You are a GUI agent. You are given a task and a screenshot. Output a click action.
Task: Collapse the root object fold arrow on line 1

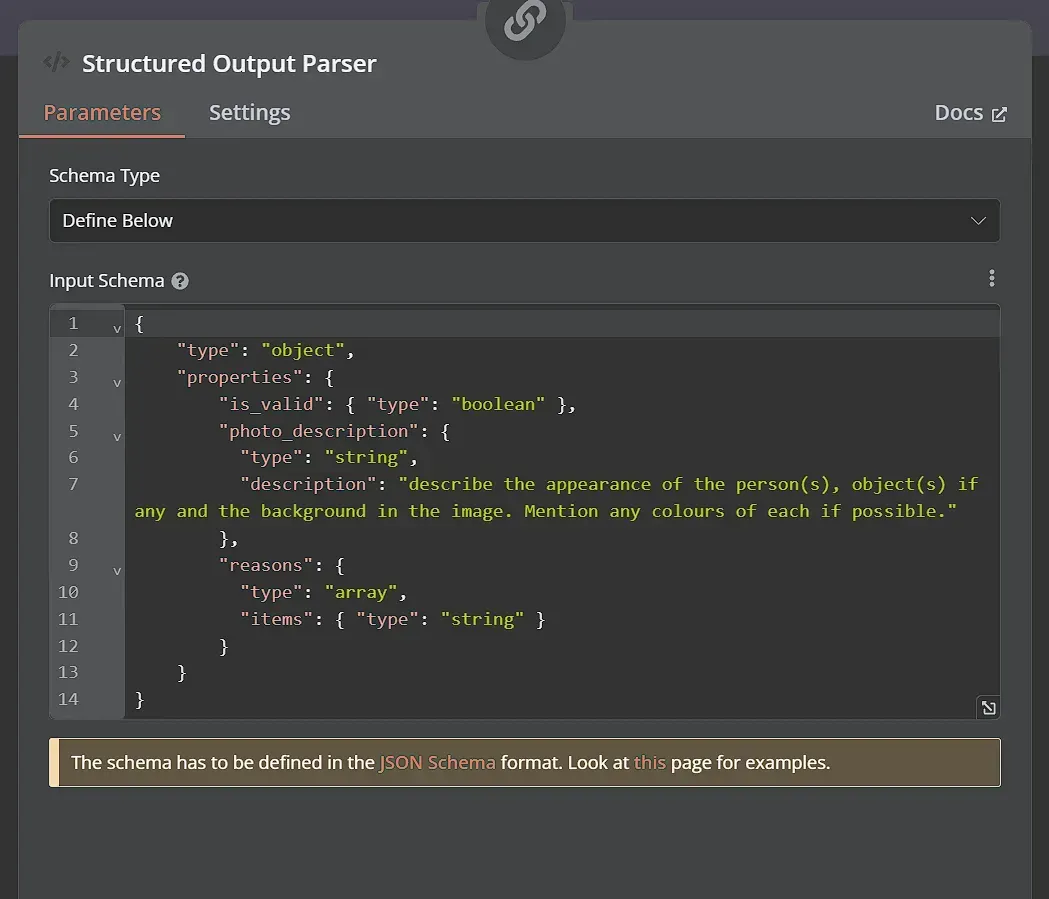coord(117,329)
